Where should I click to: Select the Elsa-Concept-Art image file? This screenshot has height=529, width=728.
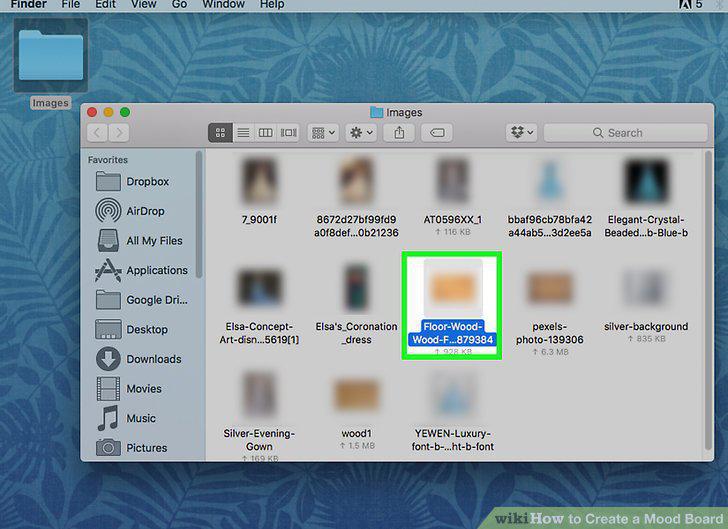point(259,288)
